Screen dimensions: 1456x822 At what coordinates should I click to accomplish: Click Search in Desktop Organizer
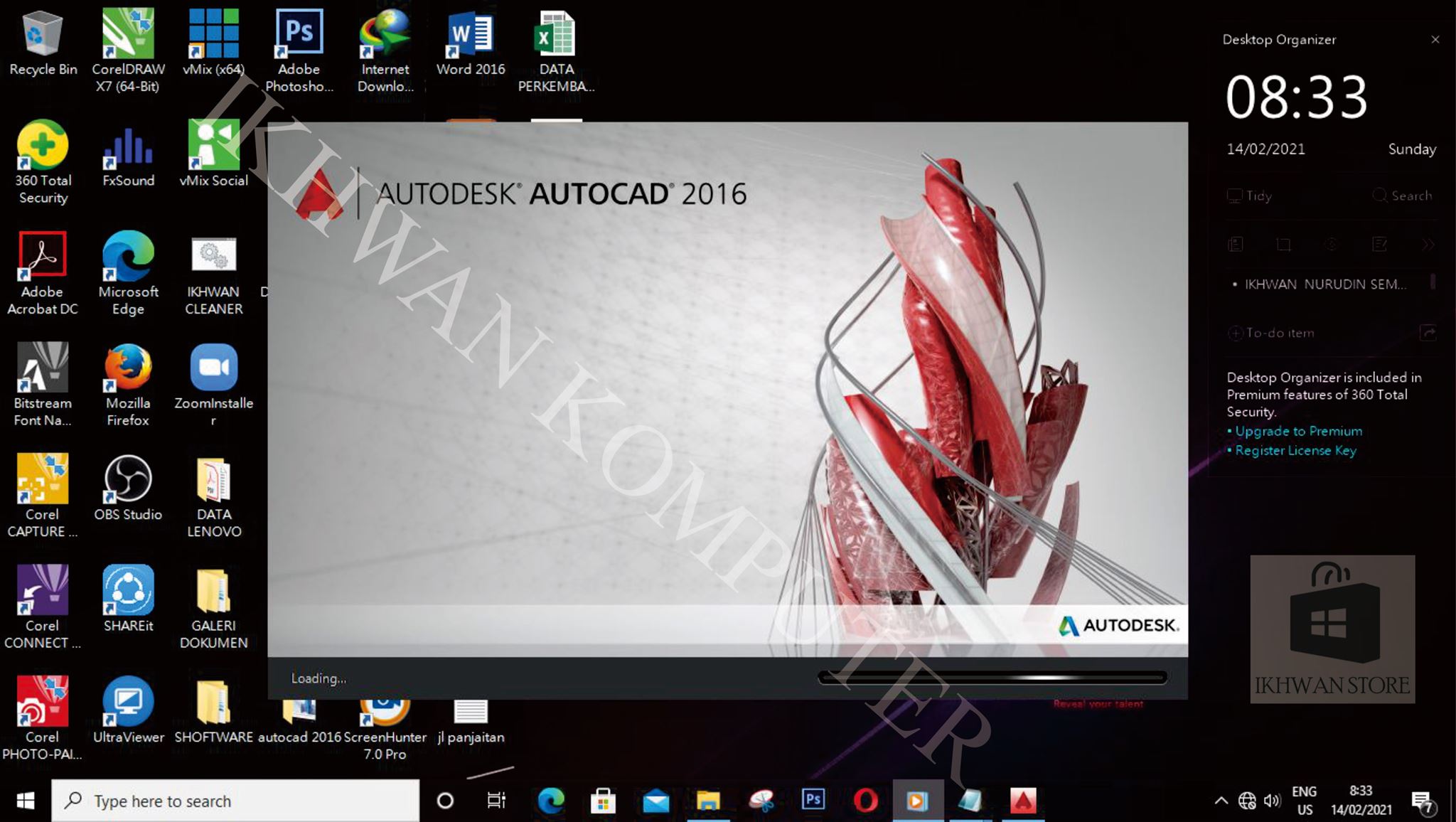point(1402,196)
